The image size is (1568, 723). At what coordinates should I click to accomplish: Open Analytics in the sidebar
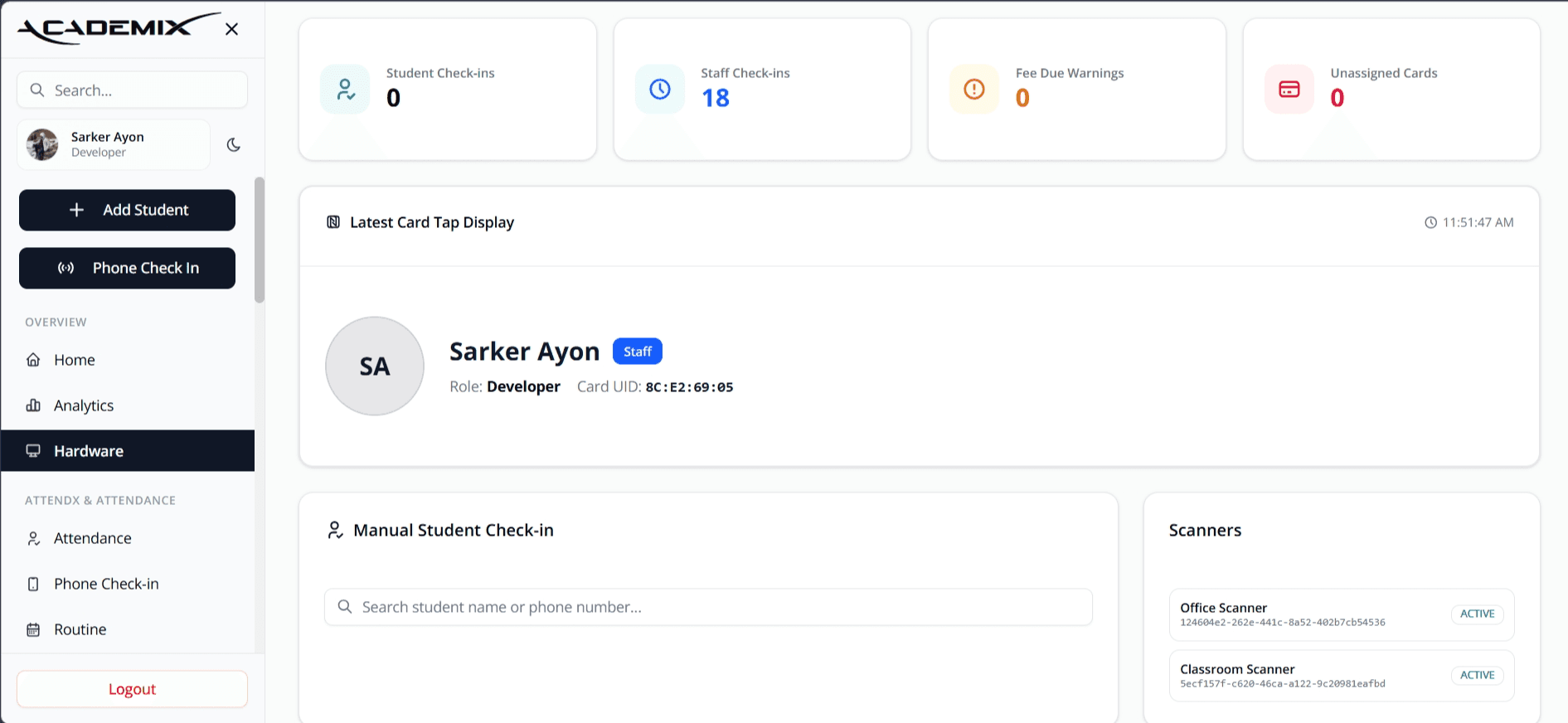128,405
